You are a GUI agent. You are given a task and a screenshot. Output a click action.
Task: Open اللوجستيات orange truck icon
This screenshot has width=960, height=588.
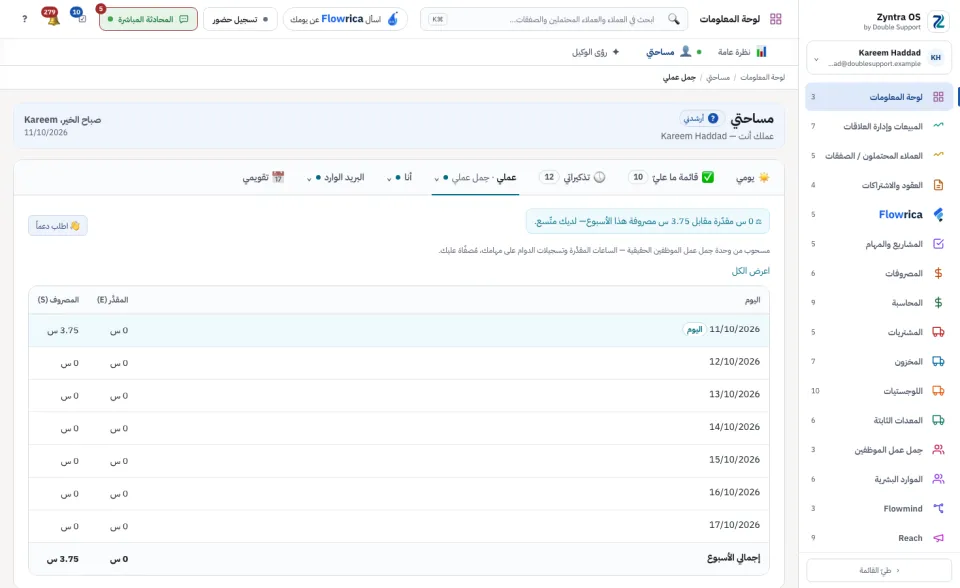coord(938,390)
